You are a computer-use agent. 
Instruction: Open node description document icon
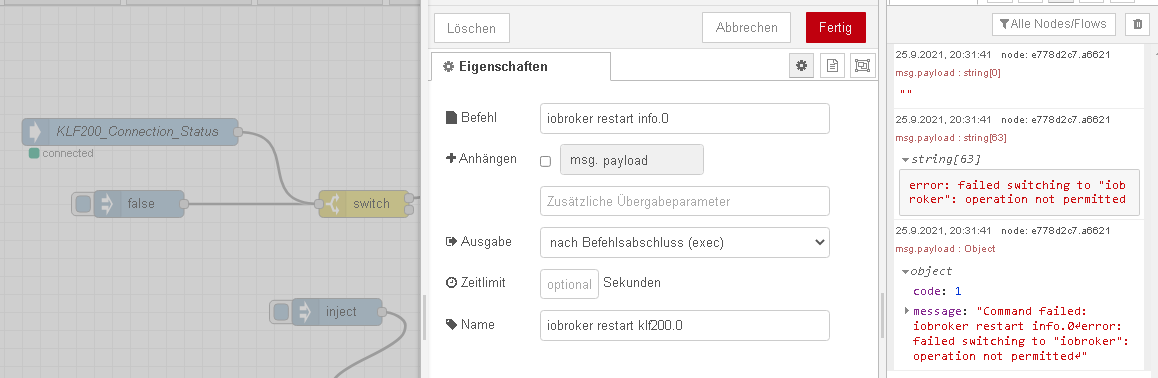832,66
